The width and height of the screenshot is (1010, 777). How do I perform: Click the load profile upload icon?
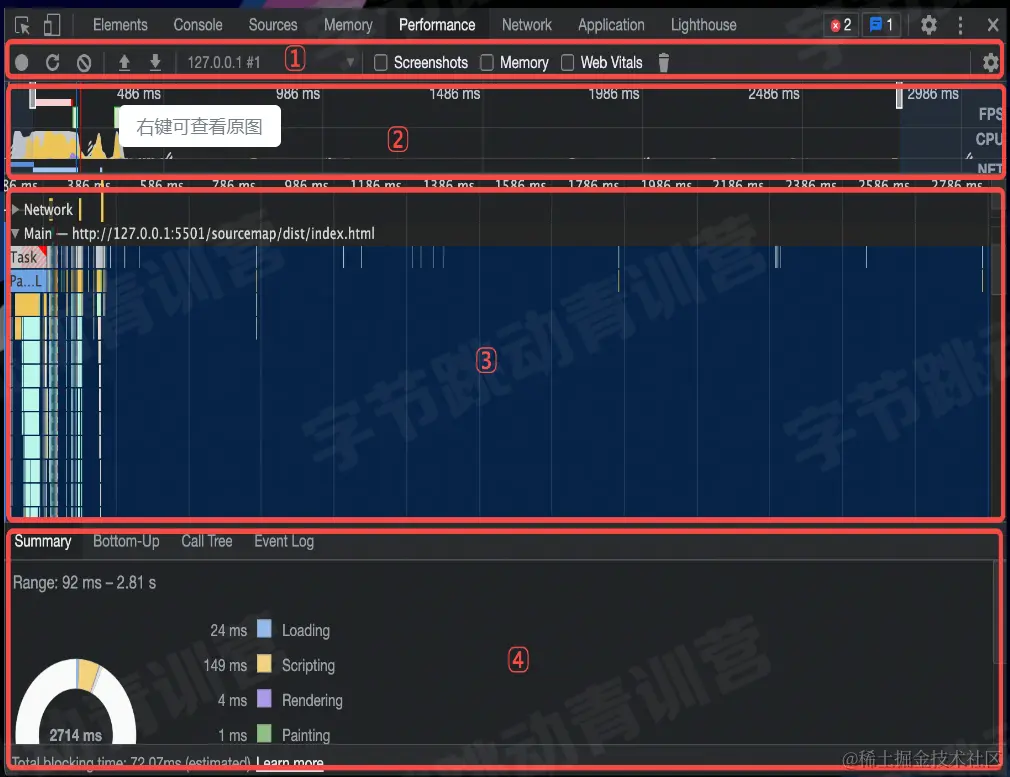124,62
